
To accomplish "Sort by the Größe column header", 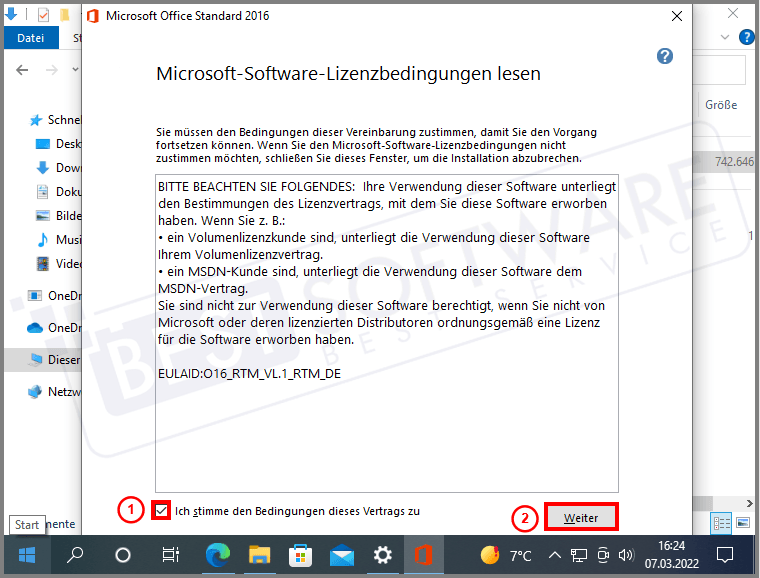I will tap(721, 105).
